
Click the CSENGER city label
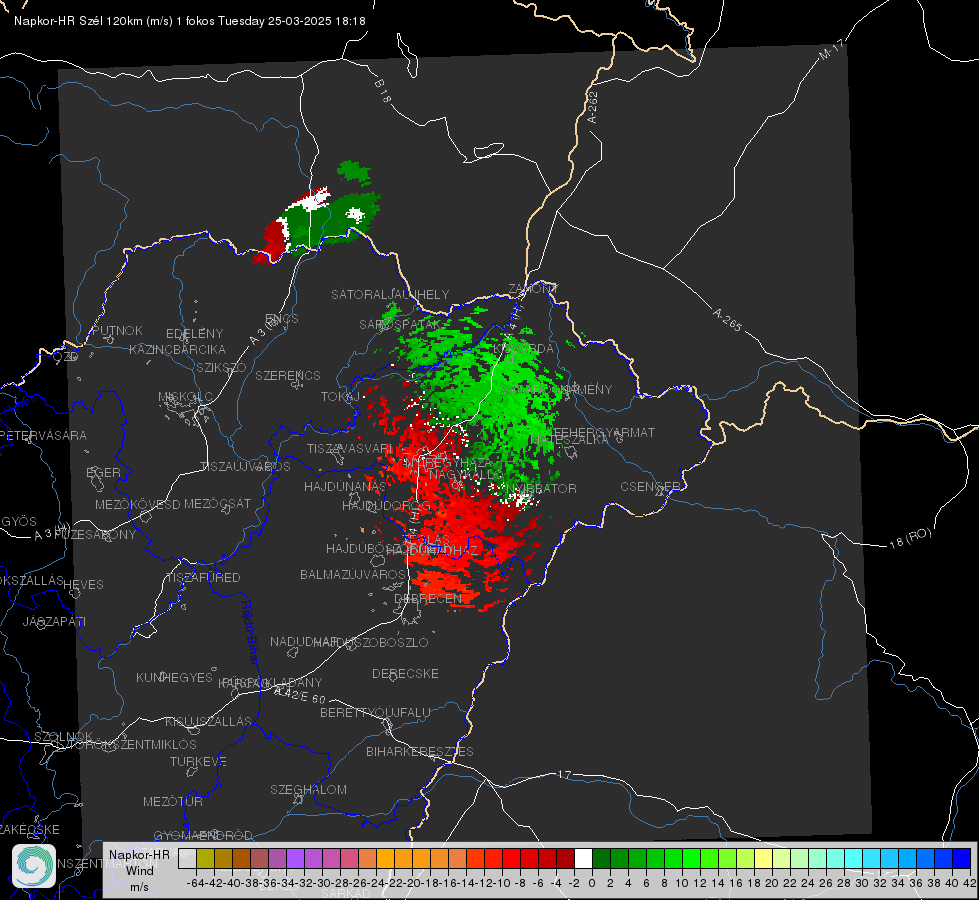pyautogui.click(x=649, y=487)
